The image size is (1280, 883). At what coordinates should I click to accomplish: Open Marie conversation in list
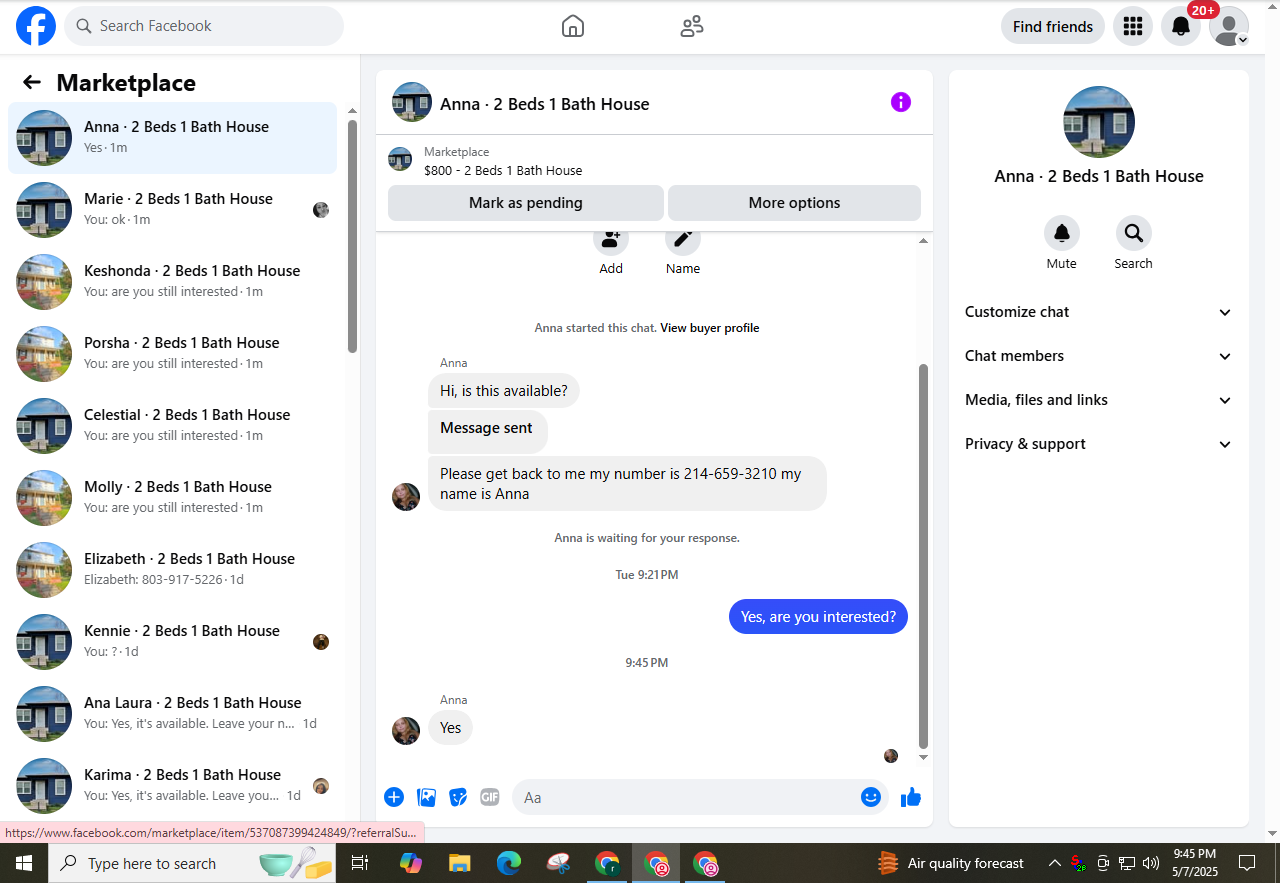(172, 210)
